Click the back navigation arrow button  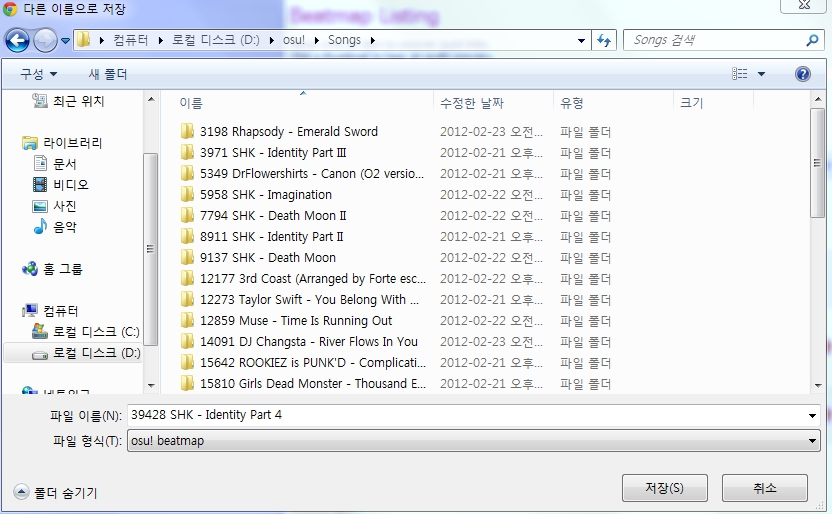click(17, 41)
